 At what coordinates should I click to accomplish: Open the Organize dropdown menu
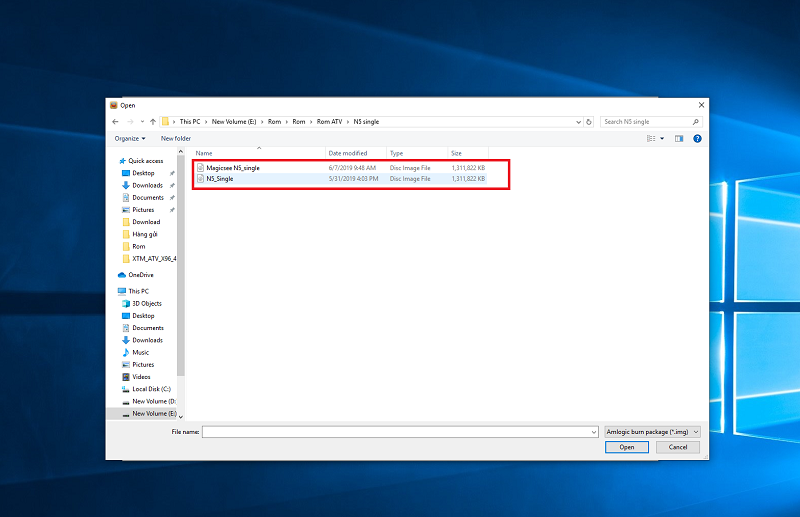pyautogui.click(x=130, y=138)
